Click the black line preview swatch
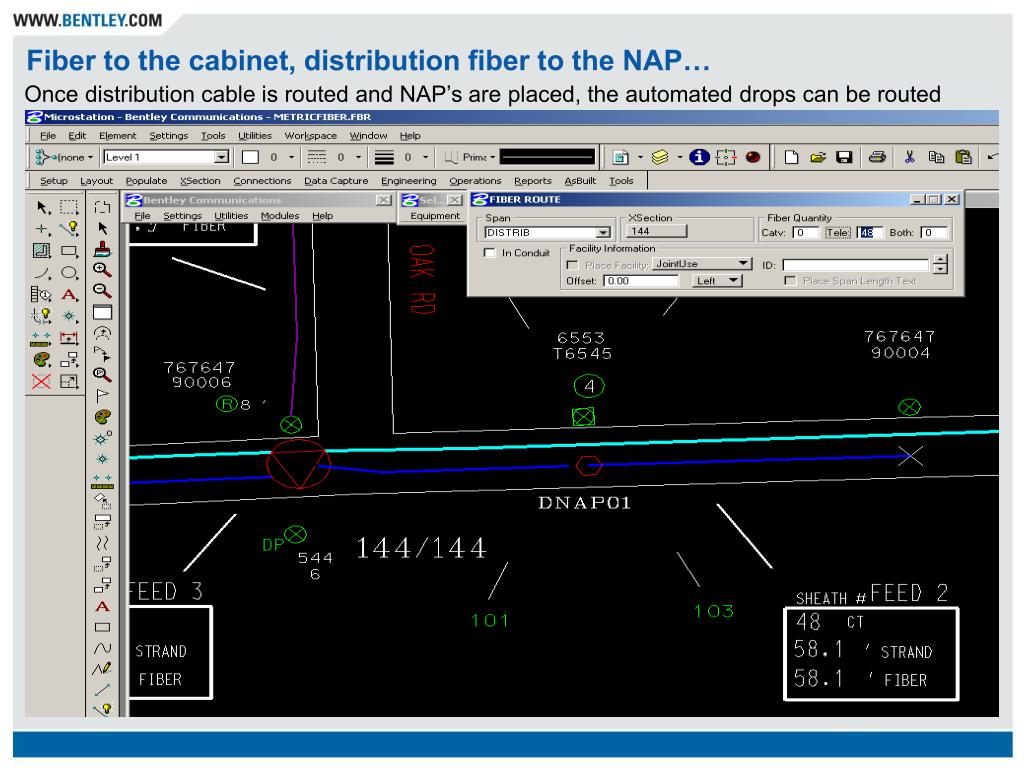 (547, 157)
